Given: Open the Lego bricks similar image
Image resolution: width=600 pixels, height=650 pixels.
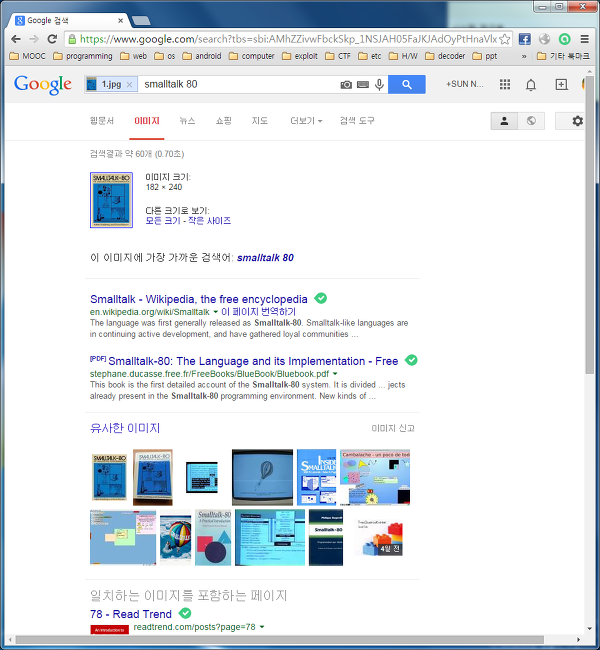Looking at the screenshot, I should point(379,538).
